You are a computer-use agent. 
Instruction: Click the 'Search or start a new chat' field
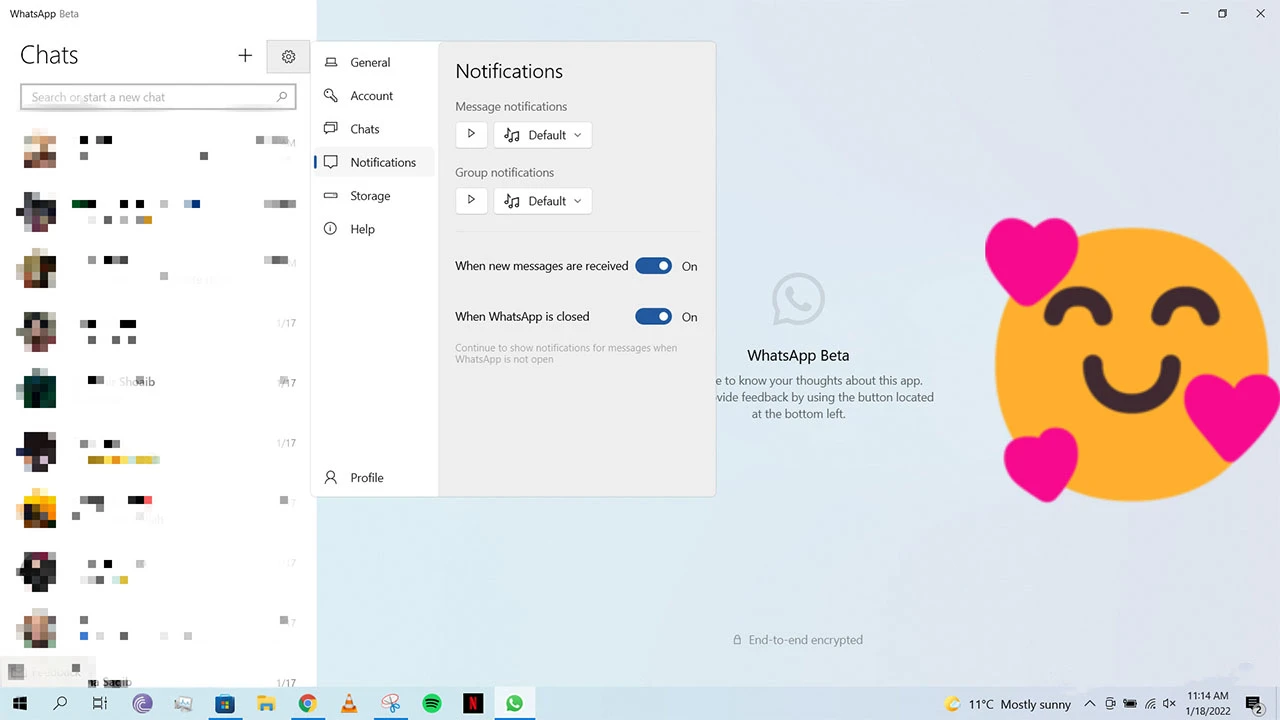pos(150,97)
